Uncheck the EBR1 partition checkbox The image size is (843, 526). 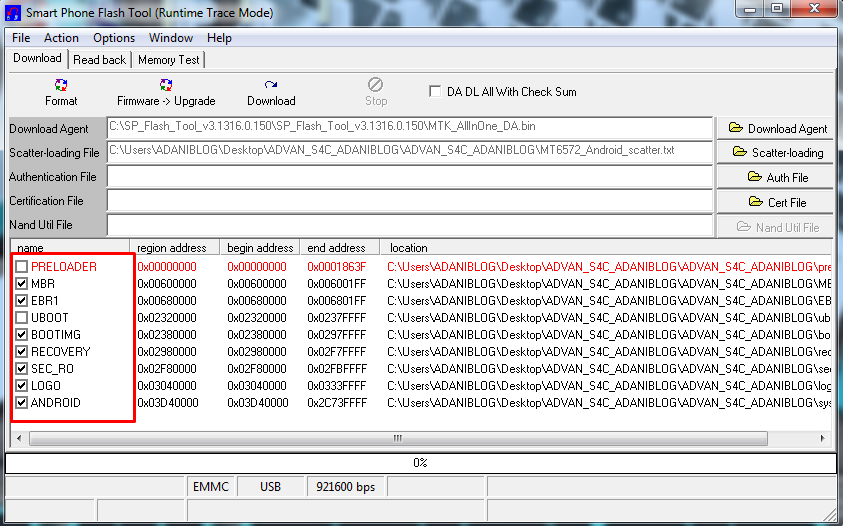(x=22, y=301)
